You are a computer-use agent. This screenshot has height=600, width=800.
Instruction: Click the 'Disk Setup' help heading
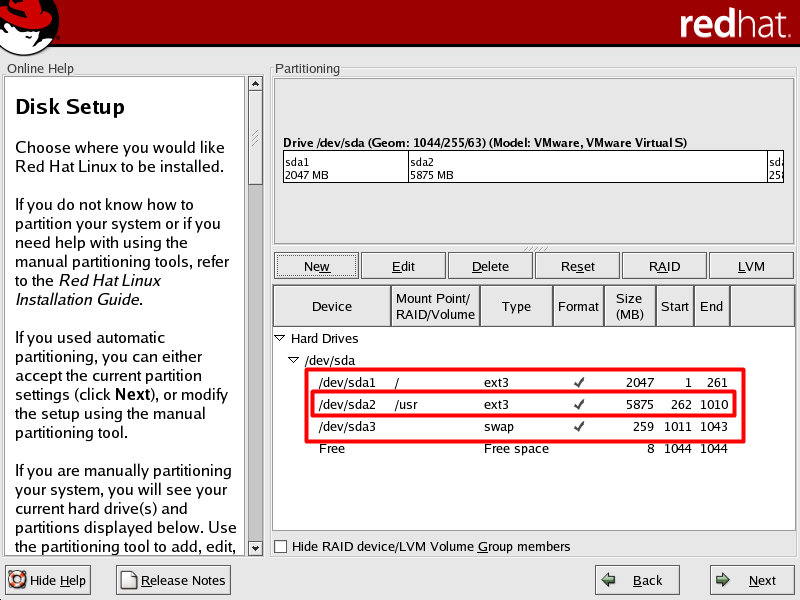click(70, 107)
